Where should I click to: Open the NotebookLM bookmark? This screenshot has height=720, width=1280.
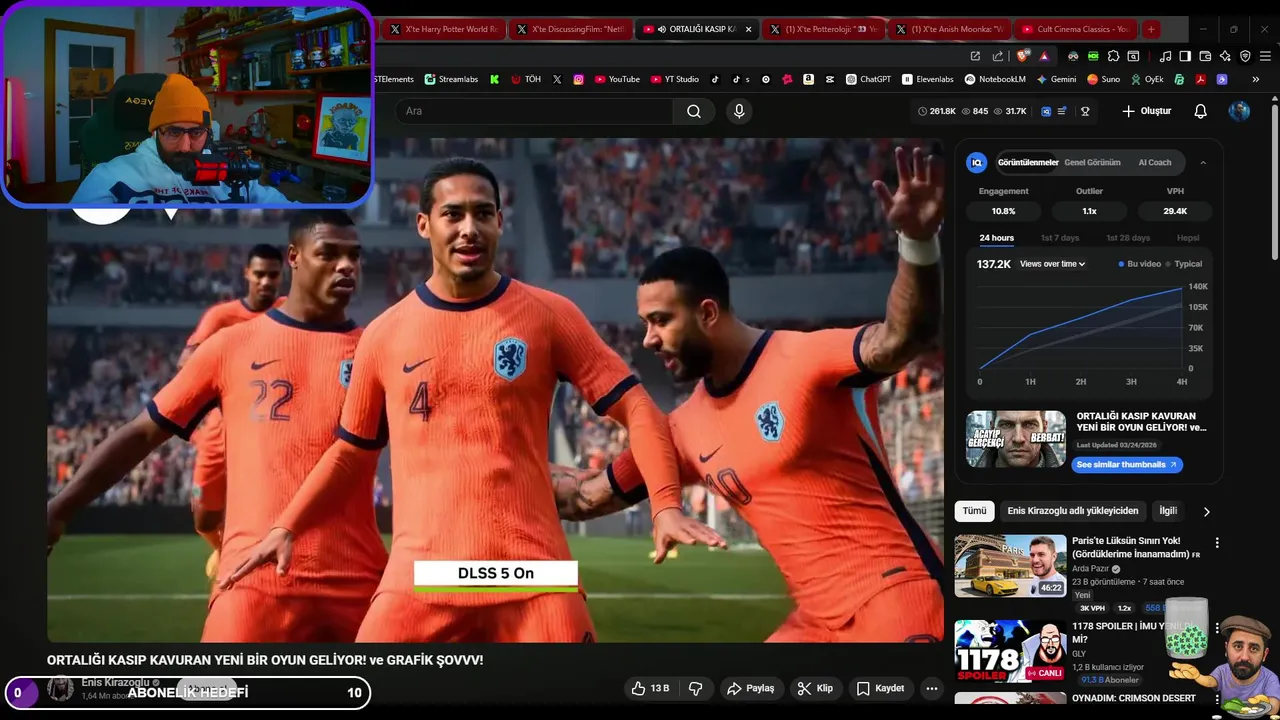tap(995, 79)
